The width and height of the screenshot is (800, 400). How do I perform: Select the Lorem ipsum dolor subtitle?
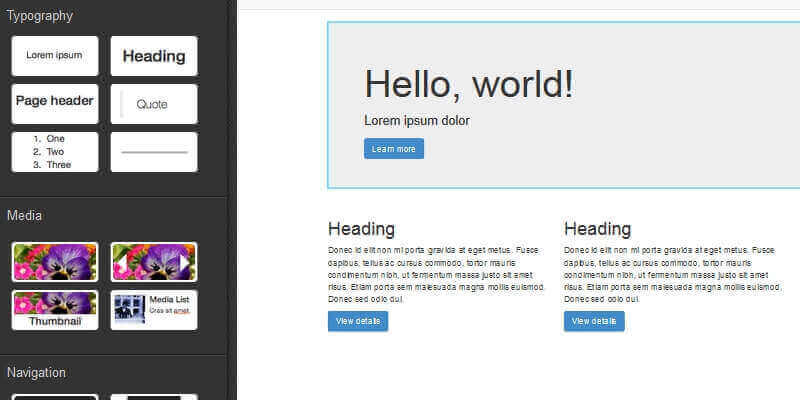(417, 121)
